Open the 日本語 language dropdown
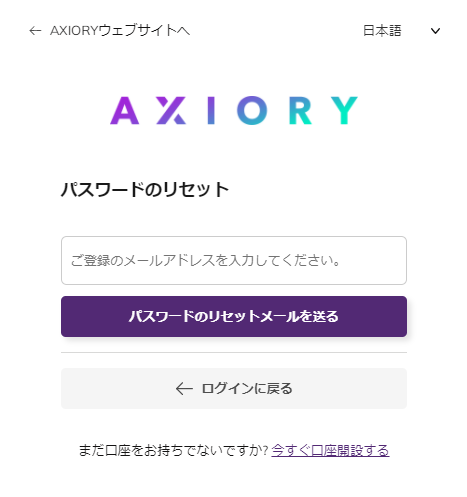 click(x=401, y=31)
